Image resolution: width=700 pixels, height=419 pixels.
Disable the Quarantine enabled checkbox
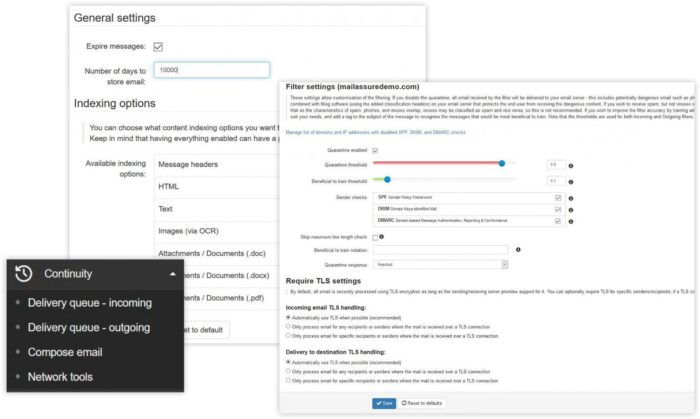point(375,150)
